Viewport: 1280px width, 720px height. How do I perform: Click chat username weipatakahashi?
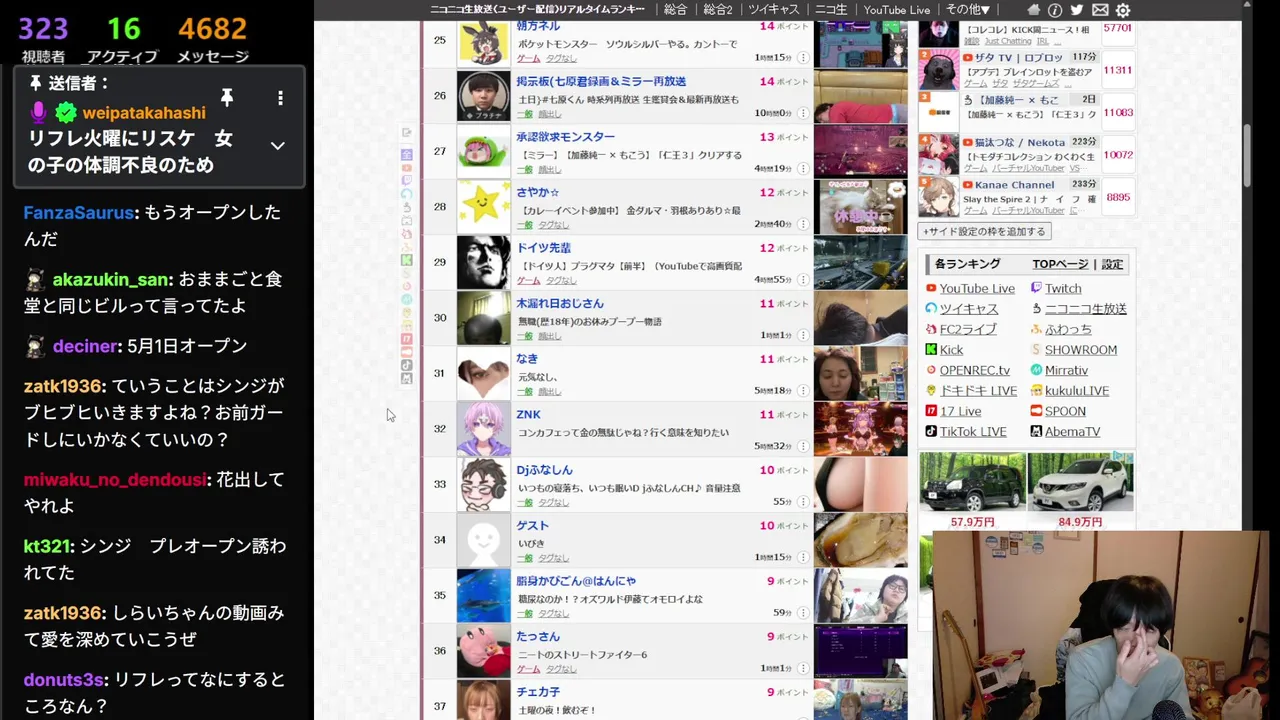tap(144, 113)
